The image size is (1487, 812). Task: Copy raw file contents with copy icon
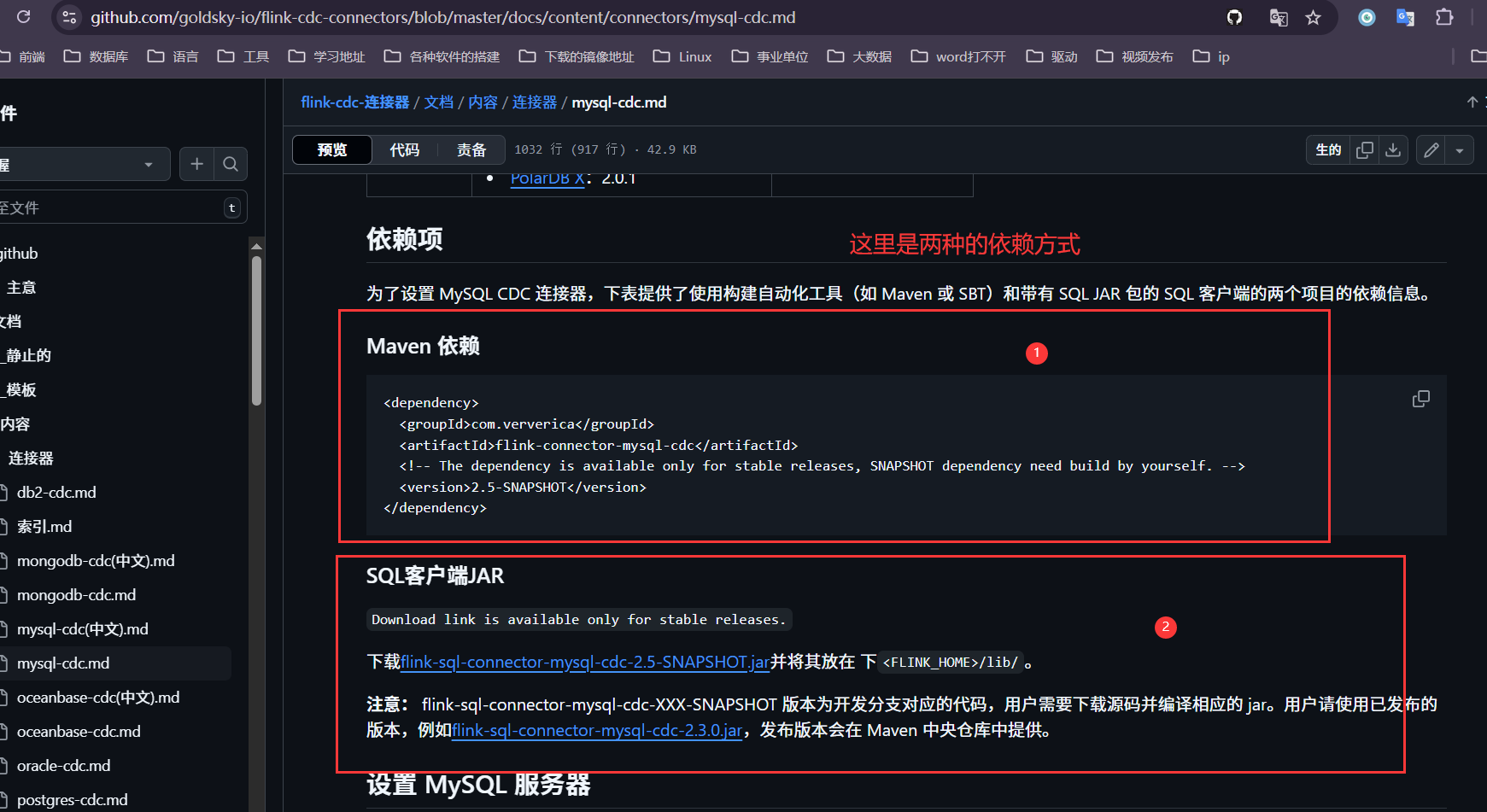coord(1364,149)
